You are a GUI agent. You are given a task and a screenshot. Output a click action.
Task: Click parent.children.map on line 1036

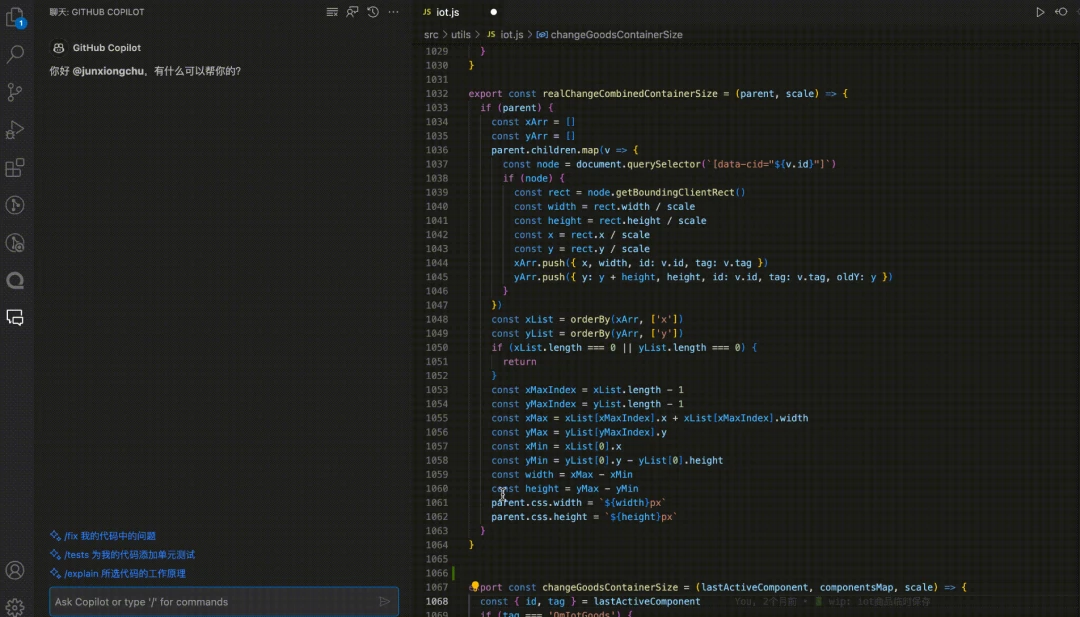pos(545,150)
